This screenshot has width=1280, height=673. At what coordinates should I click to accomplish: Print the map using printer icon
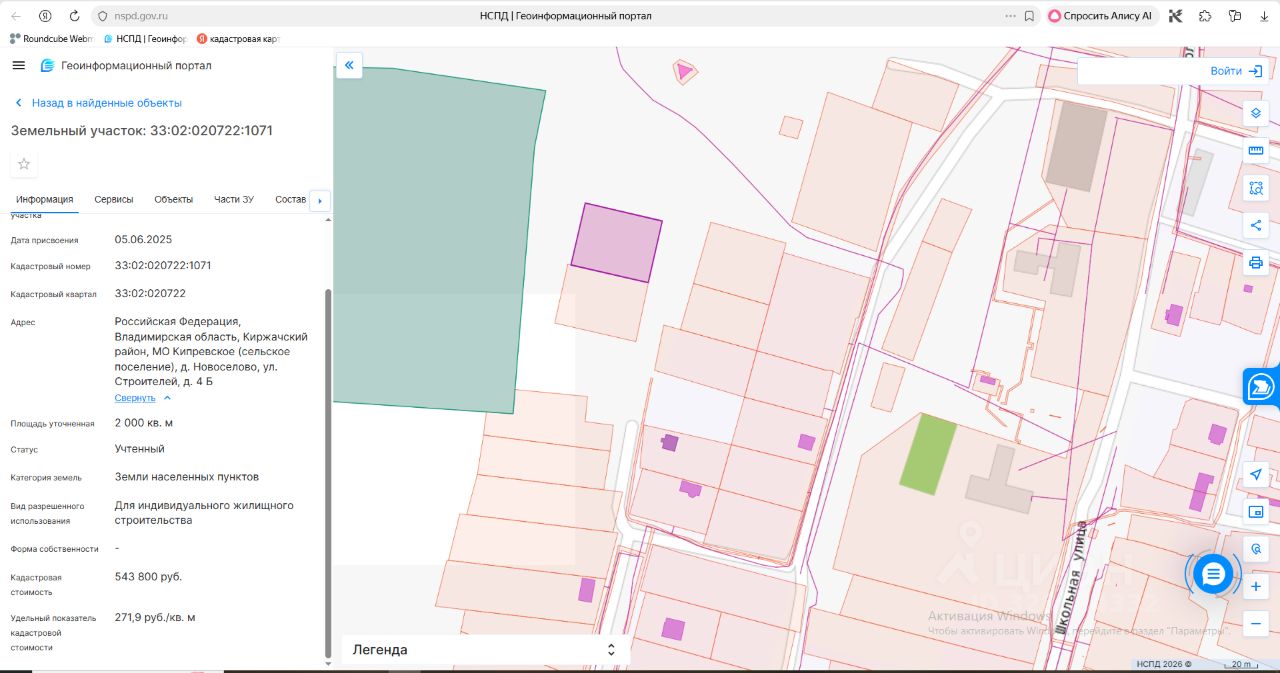point(1256,263)
